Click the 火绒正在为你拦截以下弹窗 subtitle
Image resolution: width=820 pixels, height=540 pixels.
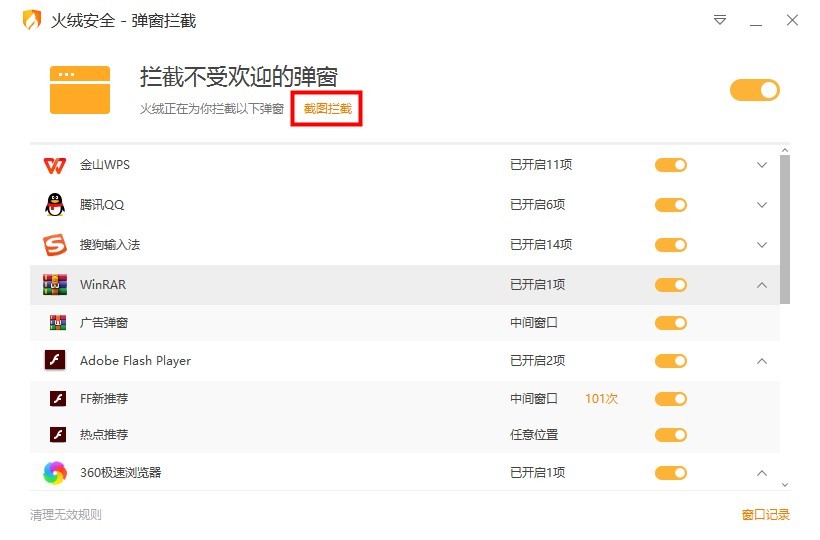[x=212, y=109]
